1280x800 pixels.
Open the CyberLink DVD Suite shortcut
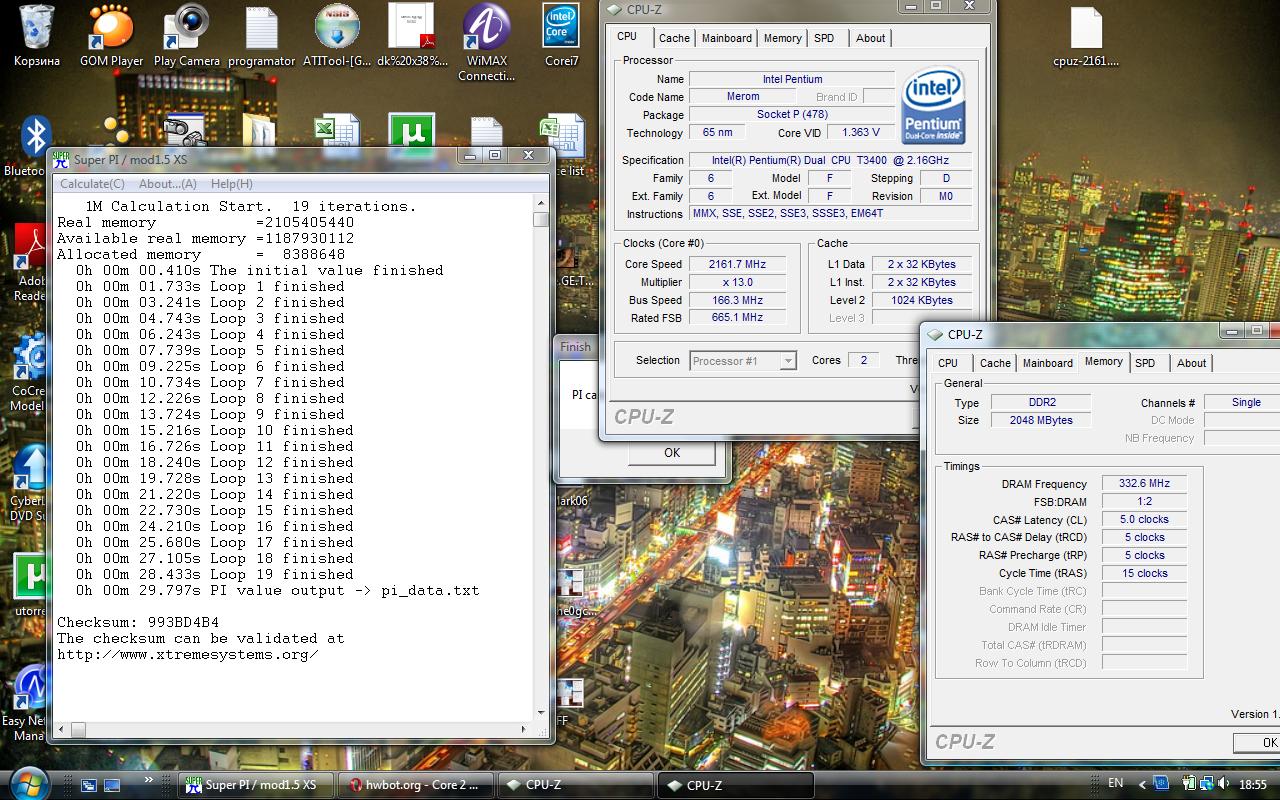(x=30, y=484)
